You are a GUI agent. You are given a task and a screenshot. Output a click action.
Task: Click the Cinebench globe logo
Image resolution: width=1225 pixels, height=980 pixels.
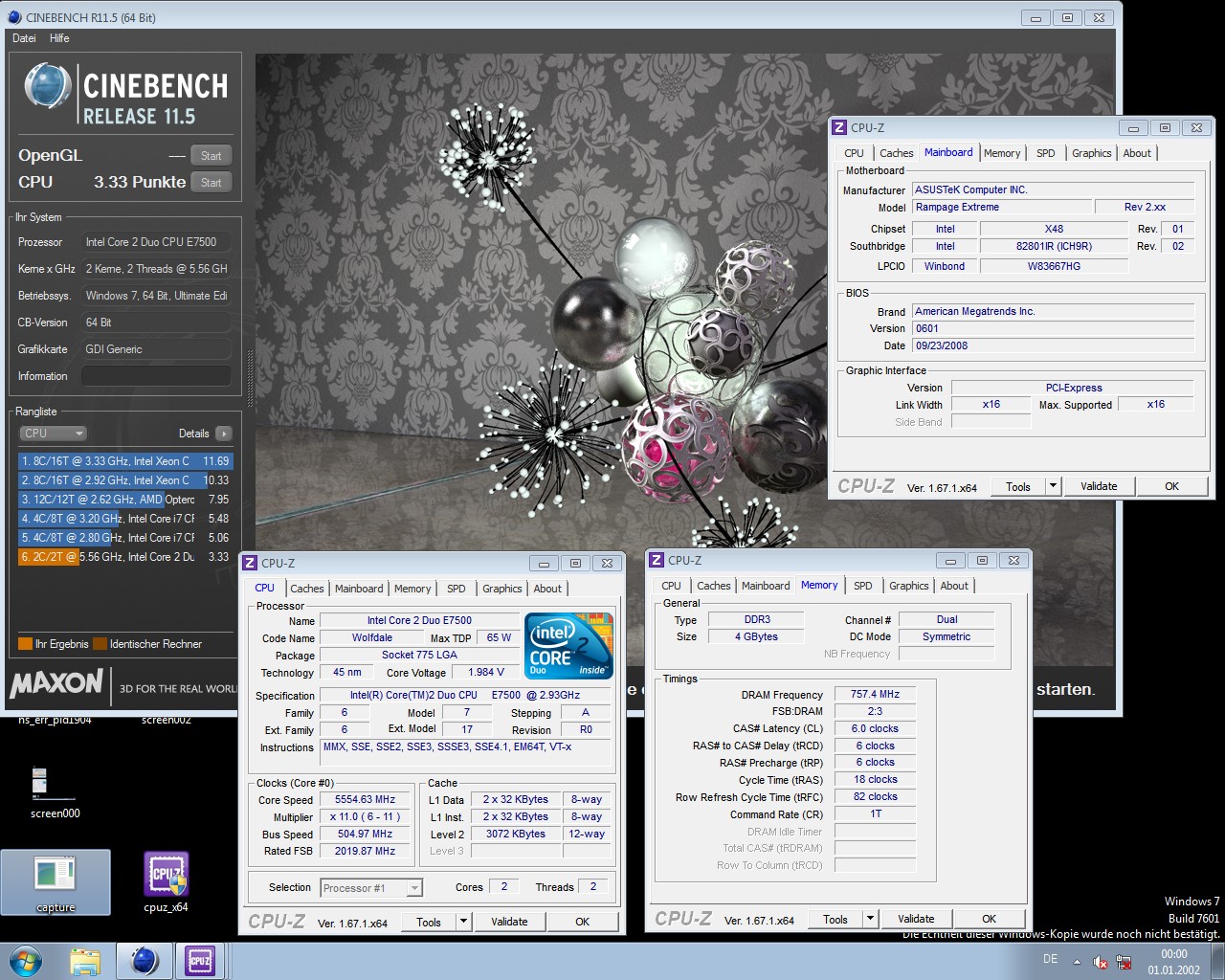(x=49, y=86)
